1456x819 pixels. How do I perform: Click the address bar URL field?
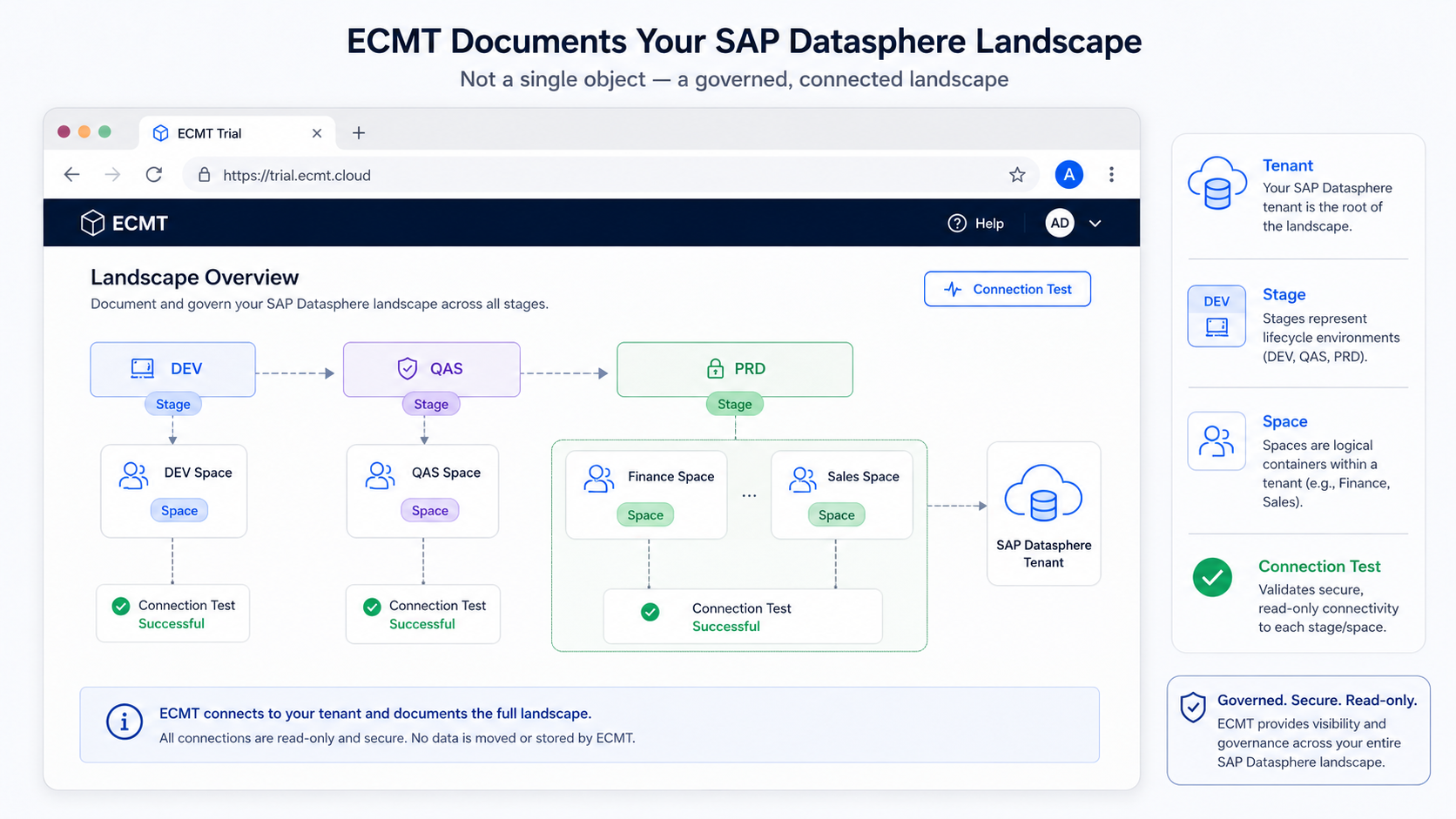(x=611, y=175)
